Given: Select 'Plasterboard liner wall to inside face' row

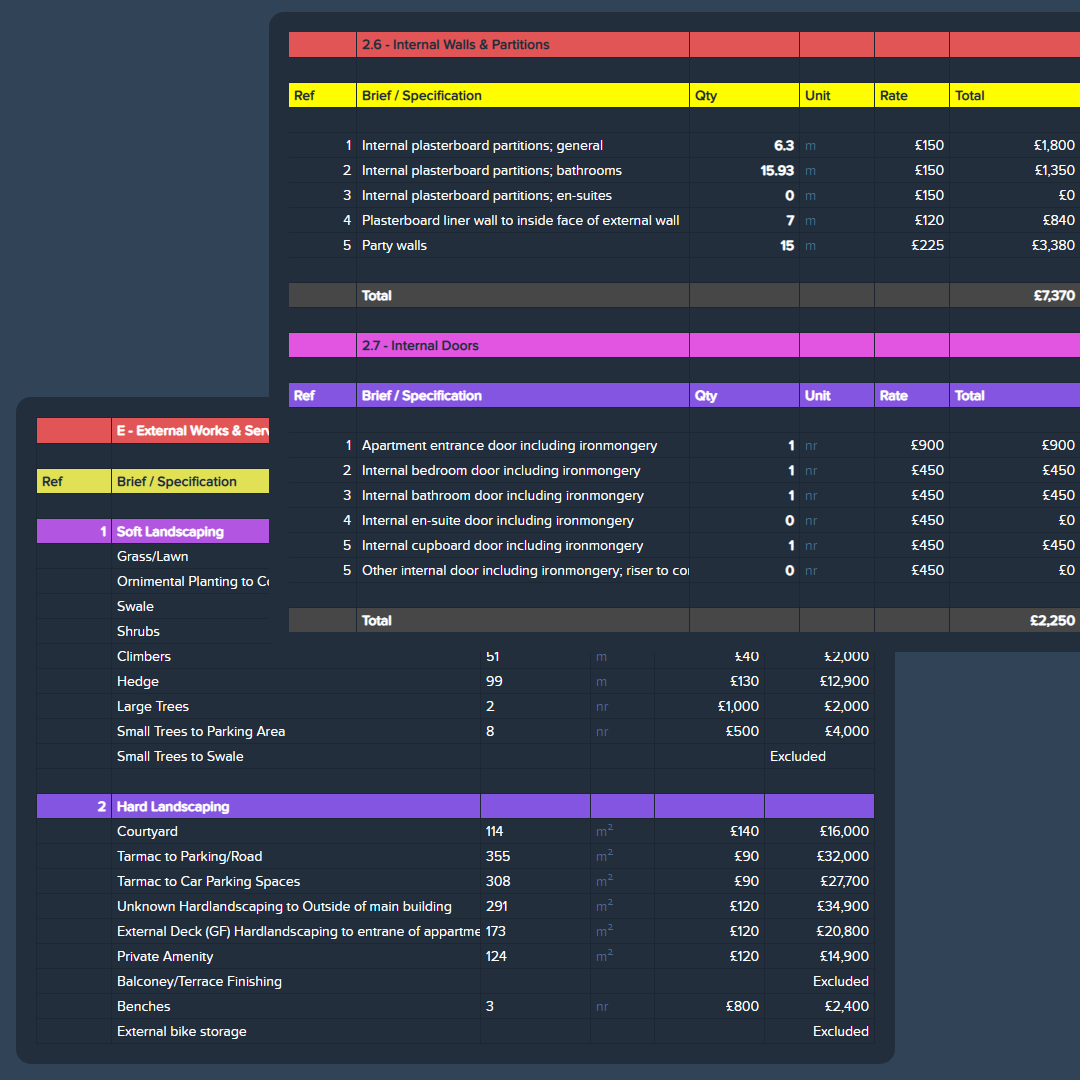Looking at the screenshot, I should [520, 220].
